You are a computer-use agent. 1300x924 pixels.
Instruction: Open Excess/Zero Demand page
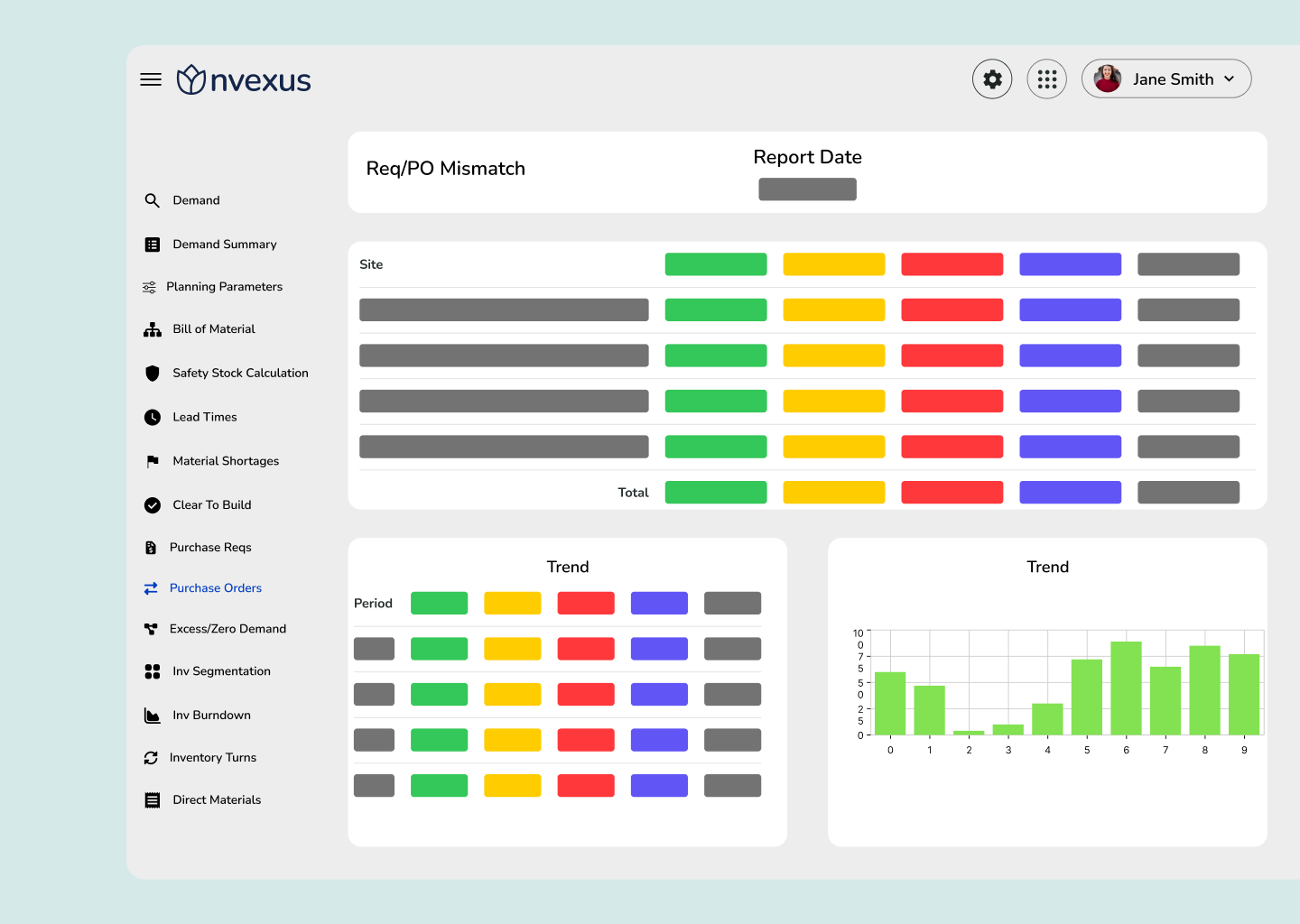[227, 629]
